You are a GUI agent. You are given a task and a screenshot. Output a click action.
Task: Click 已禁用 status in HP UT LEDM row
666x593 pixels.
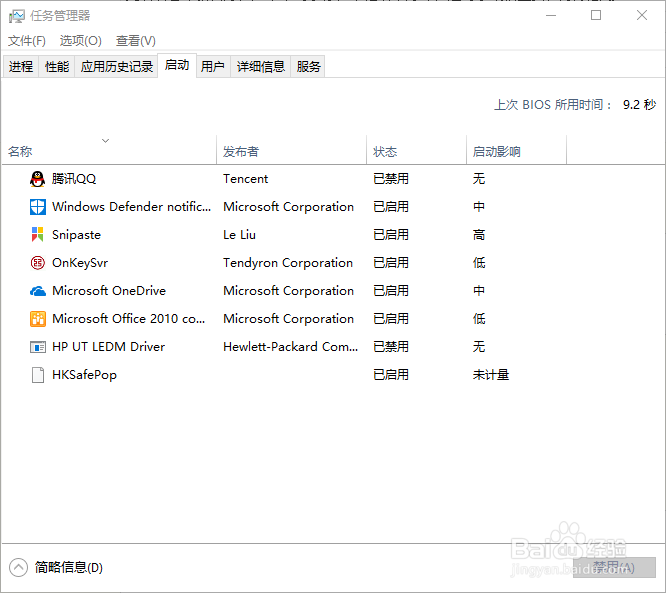point(391,347)
